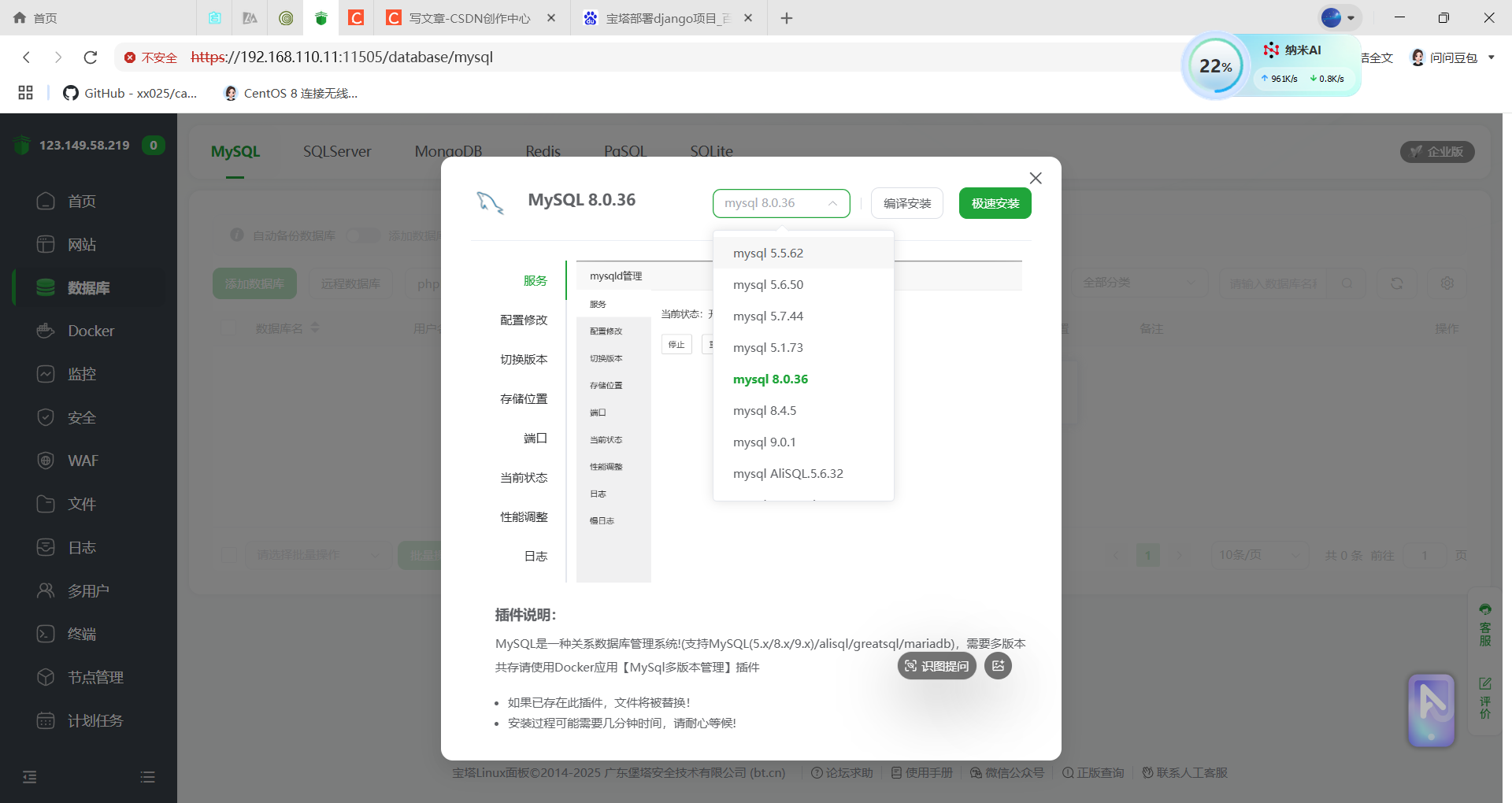Click 远程数据库 remote database button

(350, 283)
